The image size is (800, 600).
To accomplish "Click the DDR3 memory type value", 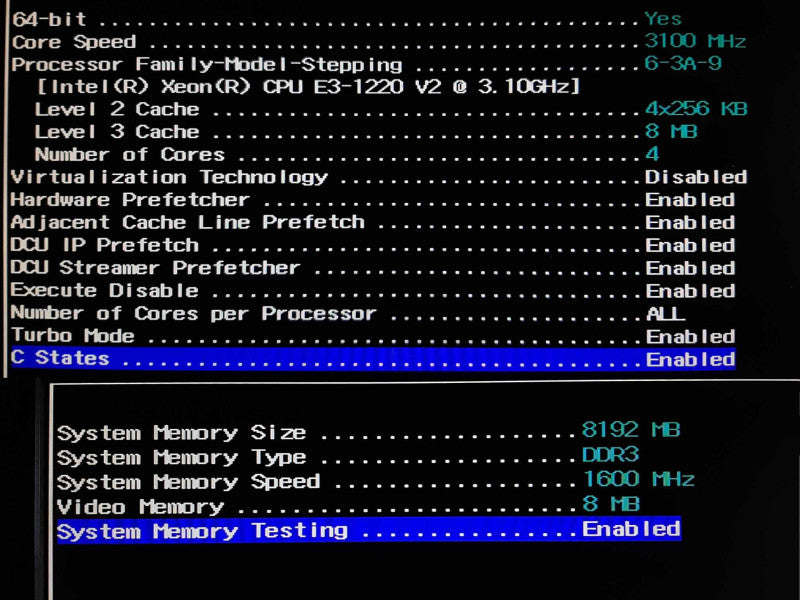I will (610, 454).
